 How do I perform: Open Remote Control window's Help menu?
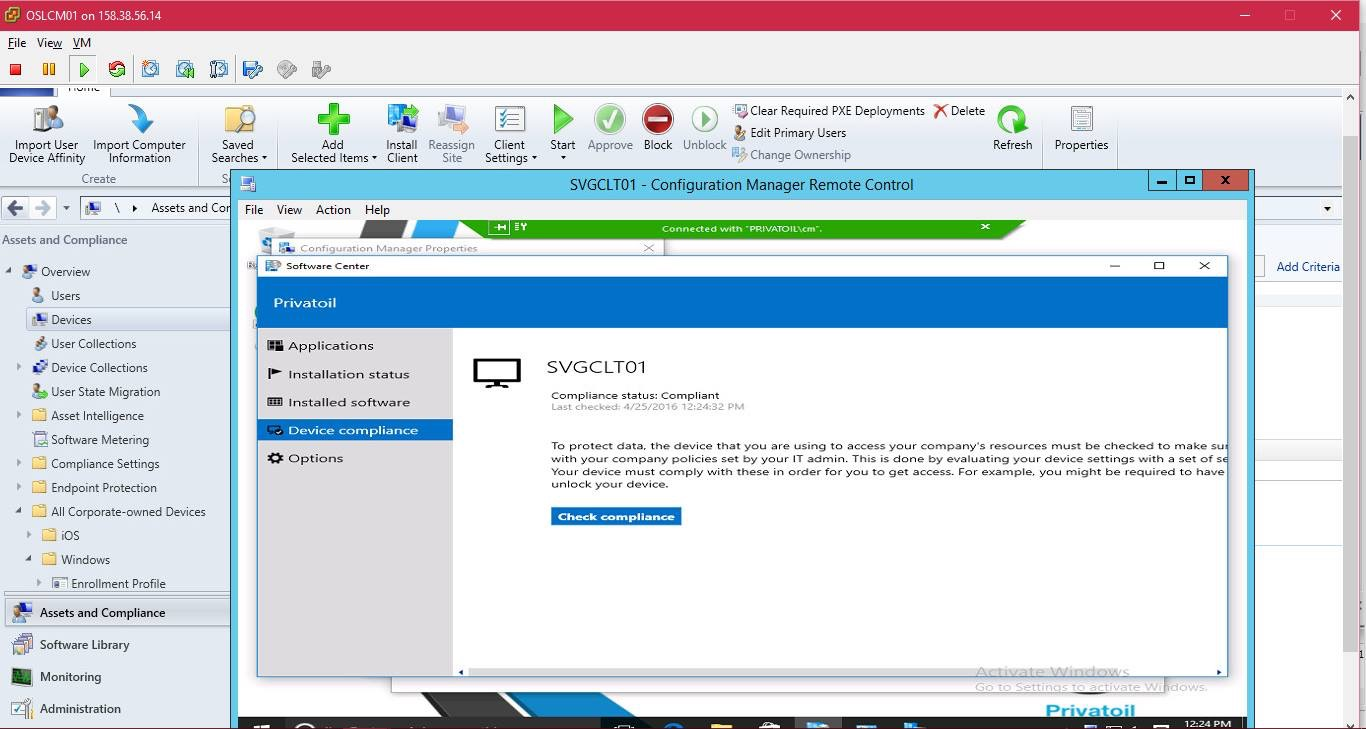[377, 210]
